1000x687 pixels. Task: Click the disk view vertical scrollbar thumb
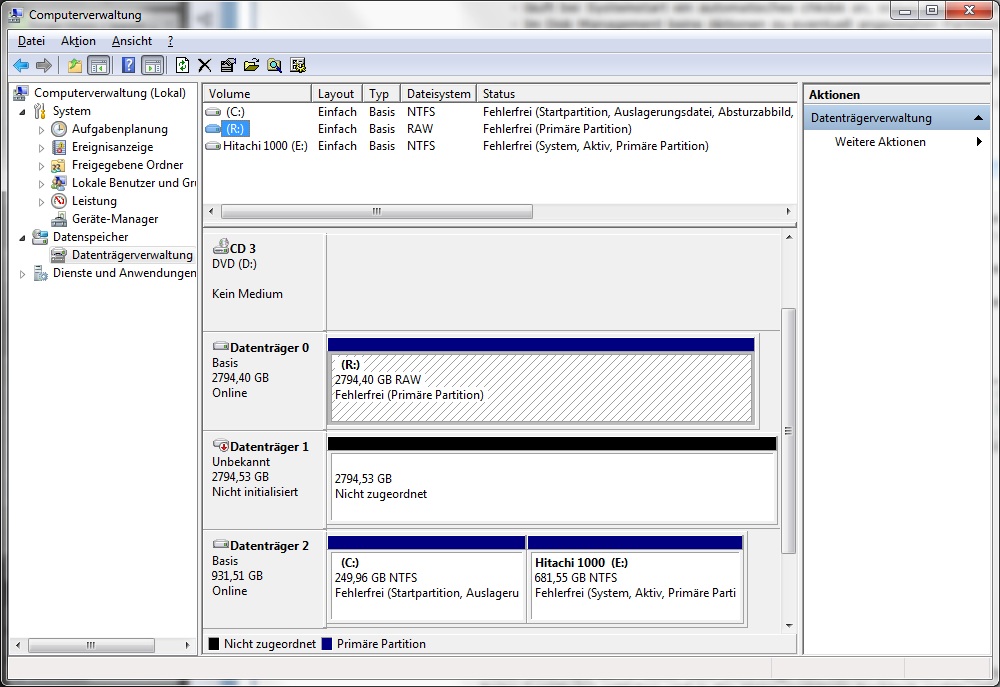[x=789, y=431]
